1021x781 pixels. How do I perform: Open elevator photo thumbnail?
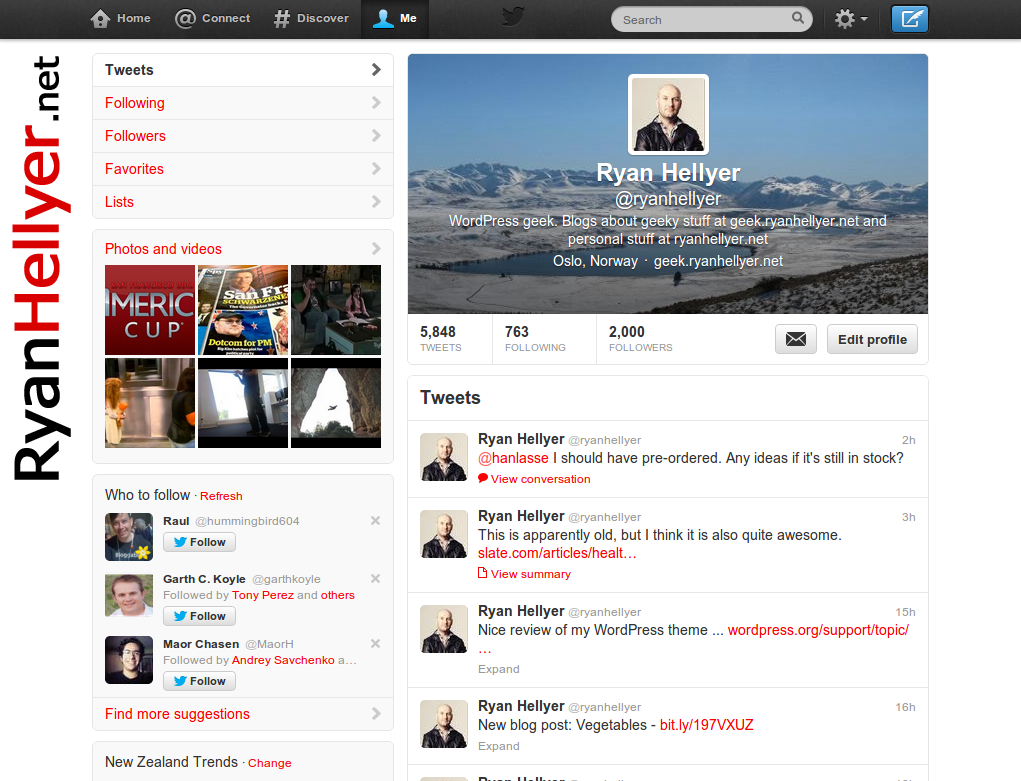point(150,403)
